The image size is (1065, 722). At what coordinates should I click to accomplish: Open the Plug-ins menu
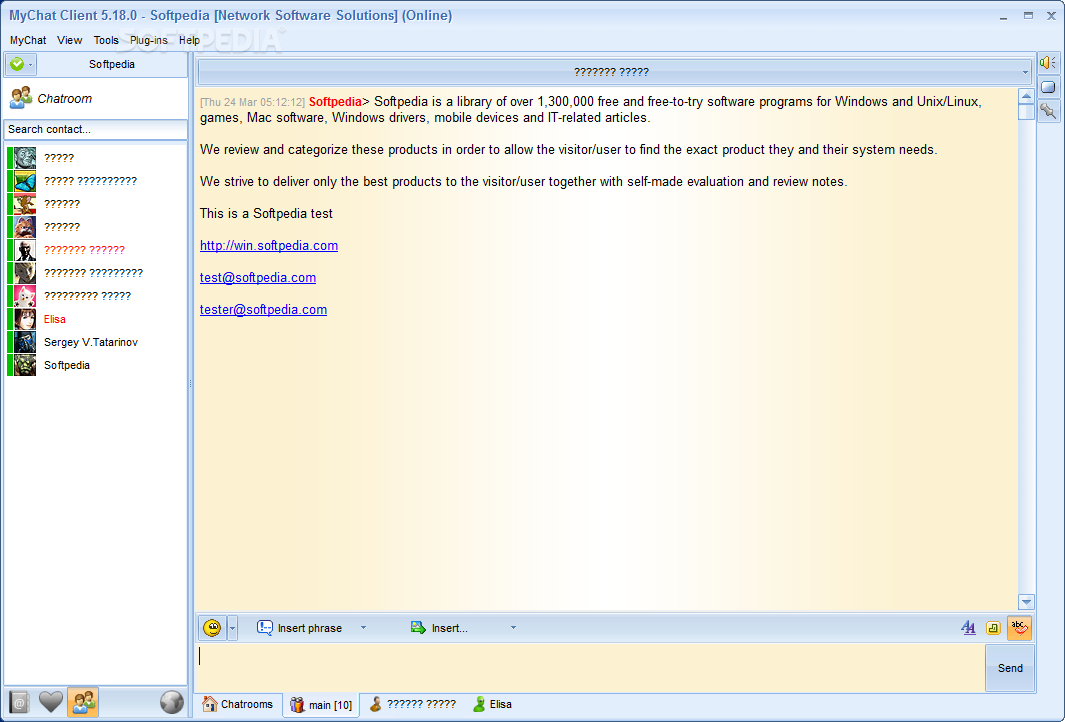pos(149,40)
